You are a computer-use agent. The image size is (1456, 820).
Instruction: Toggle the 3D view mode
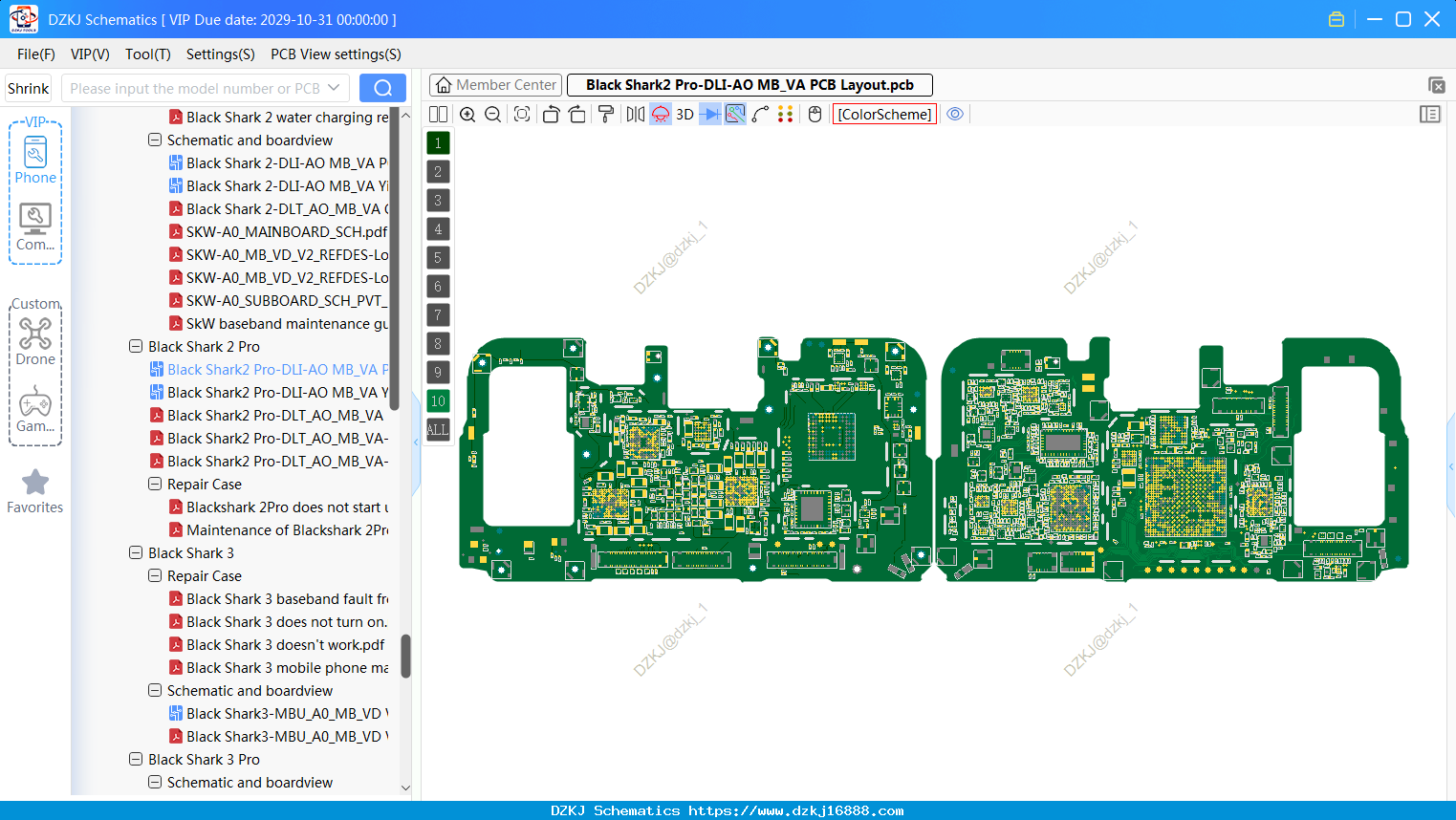pos(685,115)
